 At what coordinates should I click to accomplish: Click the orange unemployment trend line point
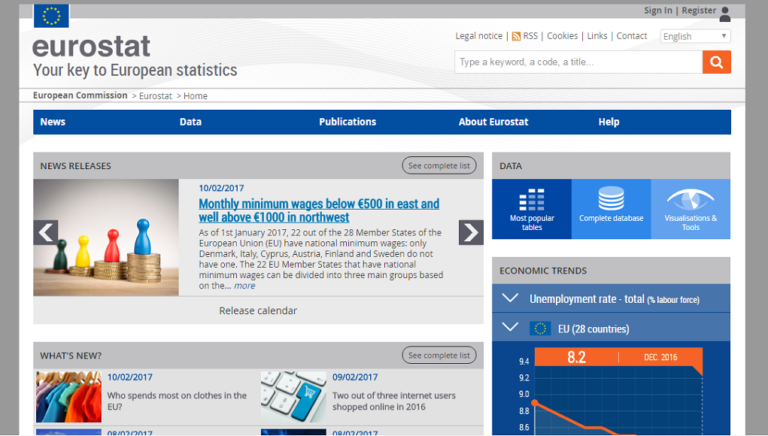[535, 403]
